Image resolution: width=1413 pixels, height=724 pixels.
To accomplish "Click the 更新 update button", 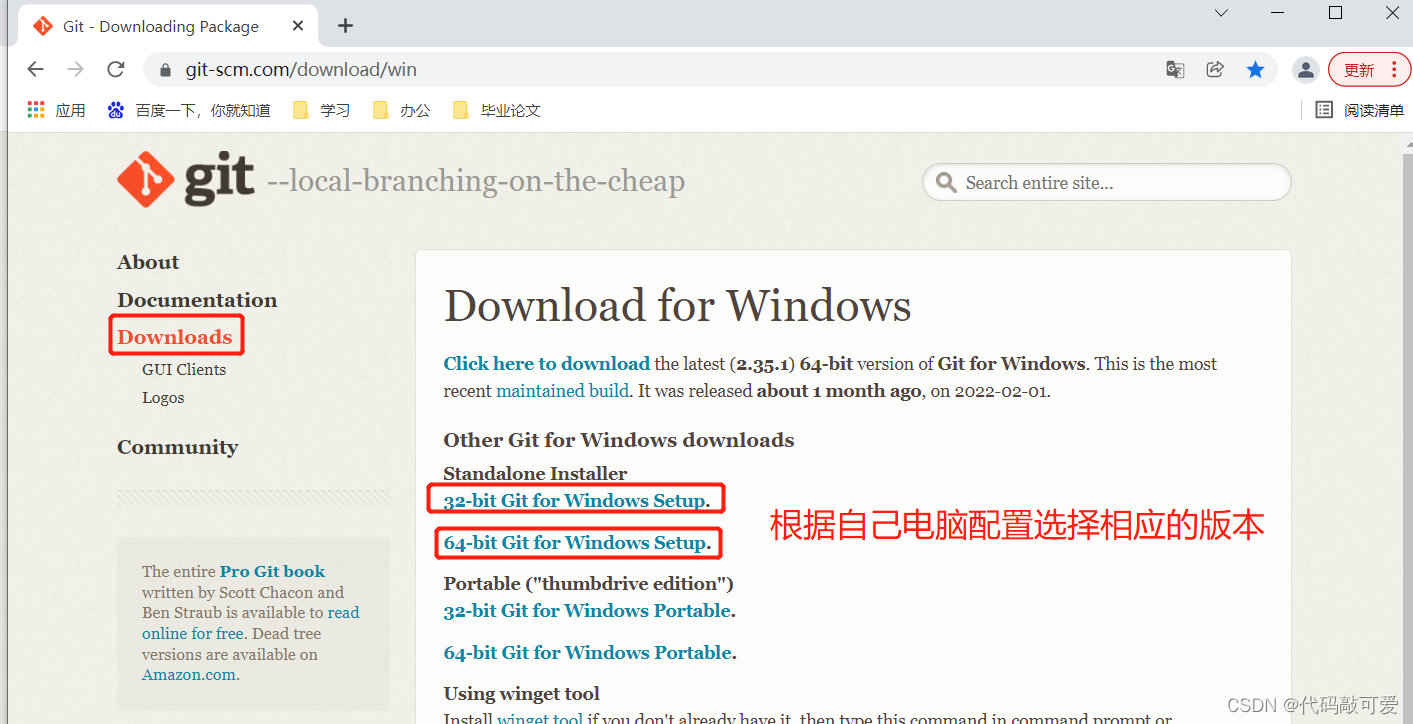I will [x=1369, y=69].
